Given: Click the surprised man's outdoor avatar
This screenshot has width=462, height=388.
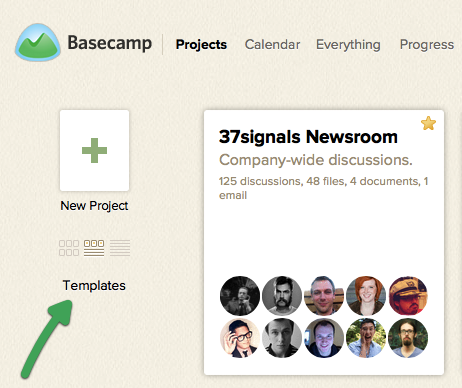Looking at the screenshot, I should click(x=366, y=338).
